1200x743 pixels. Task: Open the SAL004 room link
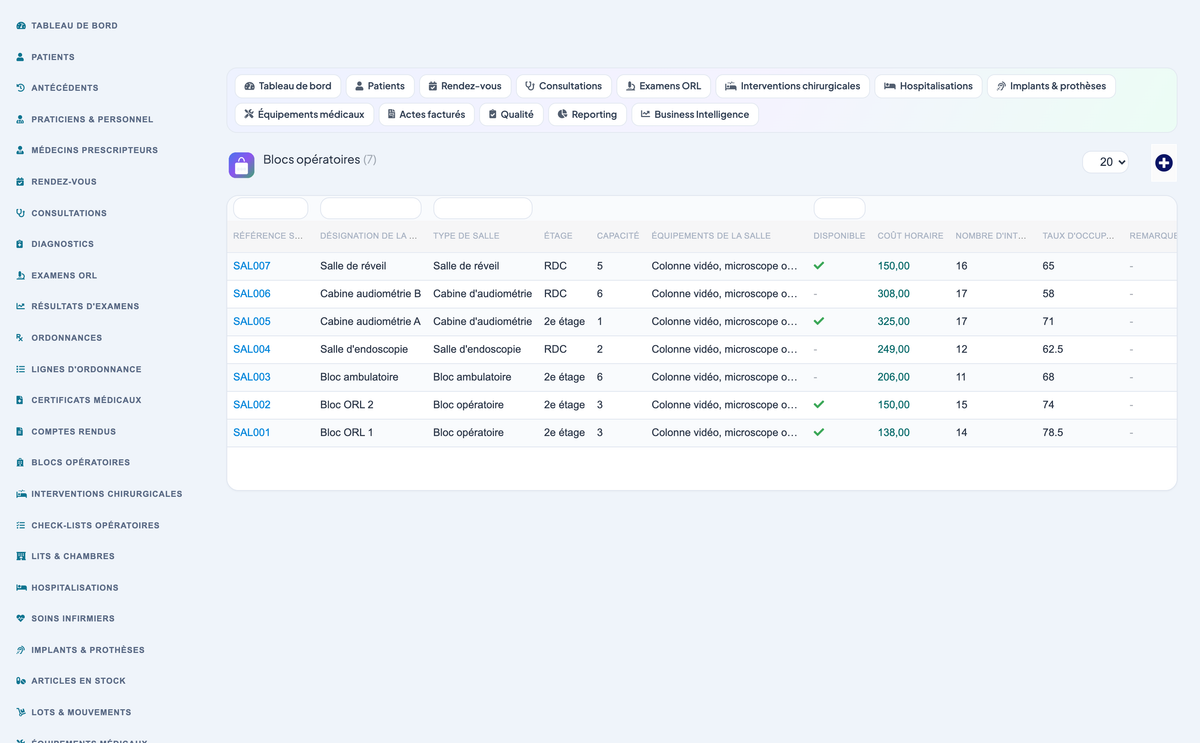pyautogui.click(x=252, y=350)
